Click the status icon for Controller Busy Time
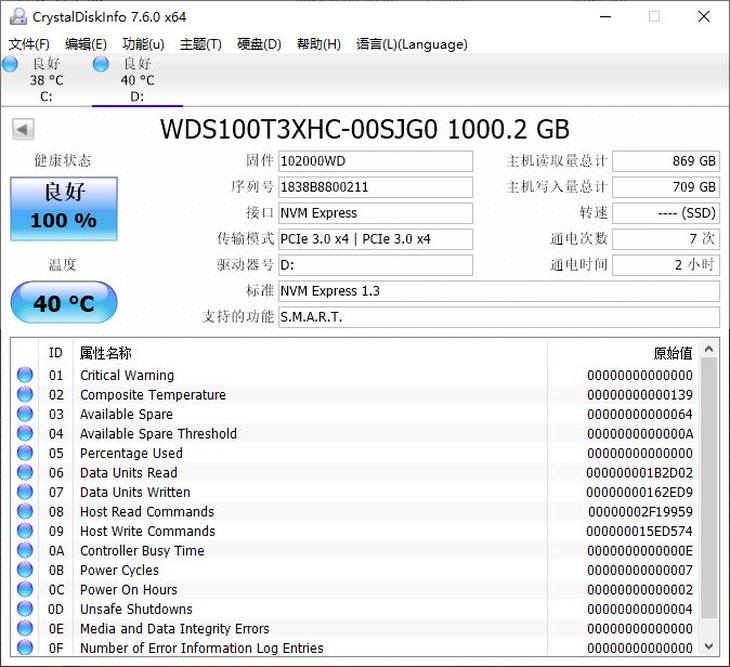Screen dimensions: 730x667 [25, 550]
